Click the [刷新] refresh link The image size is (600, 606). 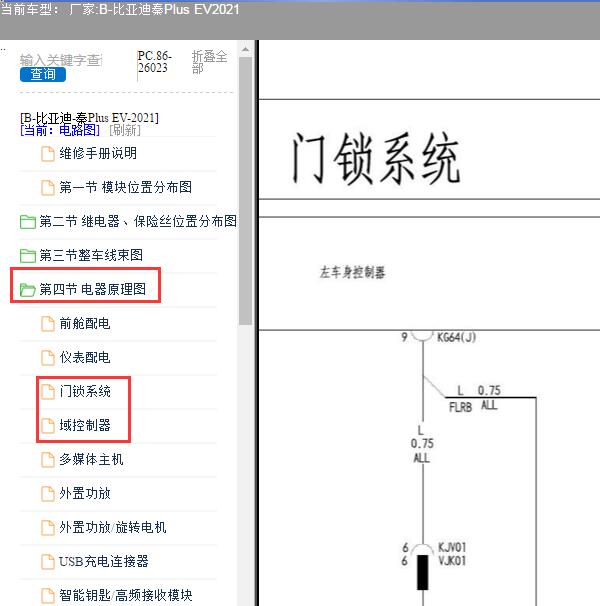[125, 130]
